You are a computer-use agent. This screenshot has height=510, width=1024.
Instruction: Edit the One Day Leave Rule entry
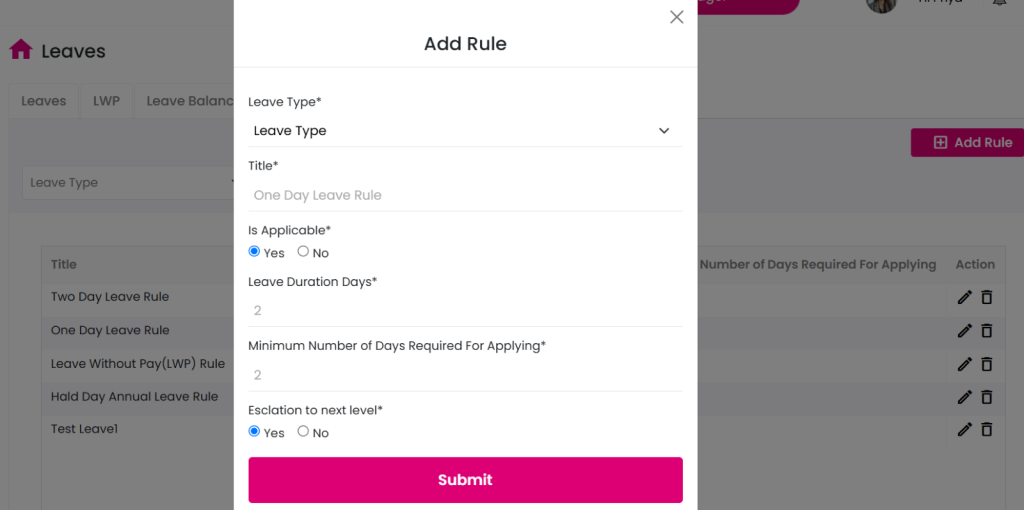[x=965, y=330]
